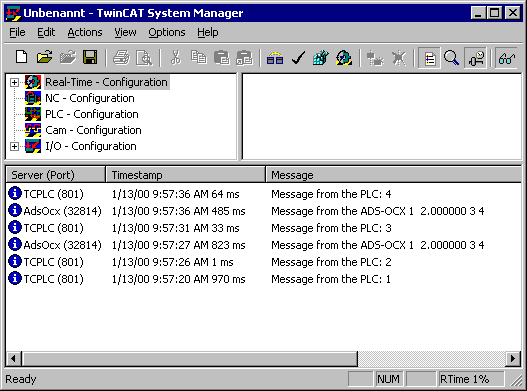Select log entry 'Message from the PLC: 1'
The height and width of the screenshot is (391, 527).
[331, 279]
